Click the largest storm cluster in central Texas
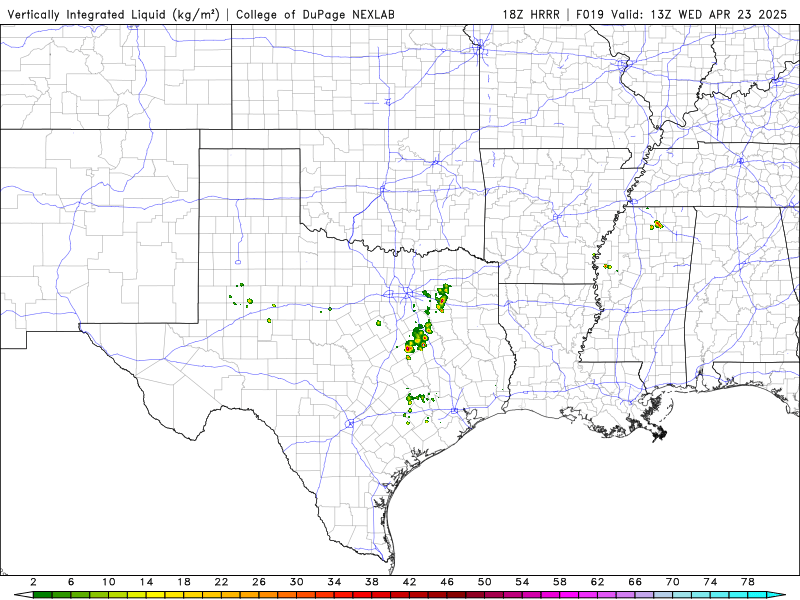 pos(418,340)
